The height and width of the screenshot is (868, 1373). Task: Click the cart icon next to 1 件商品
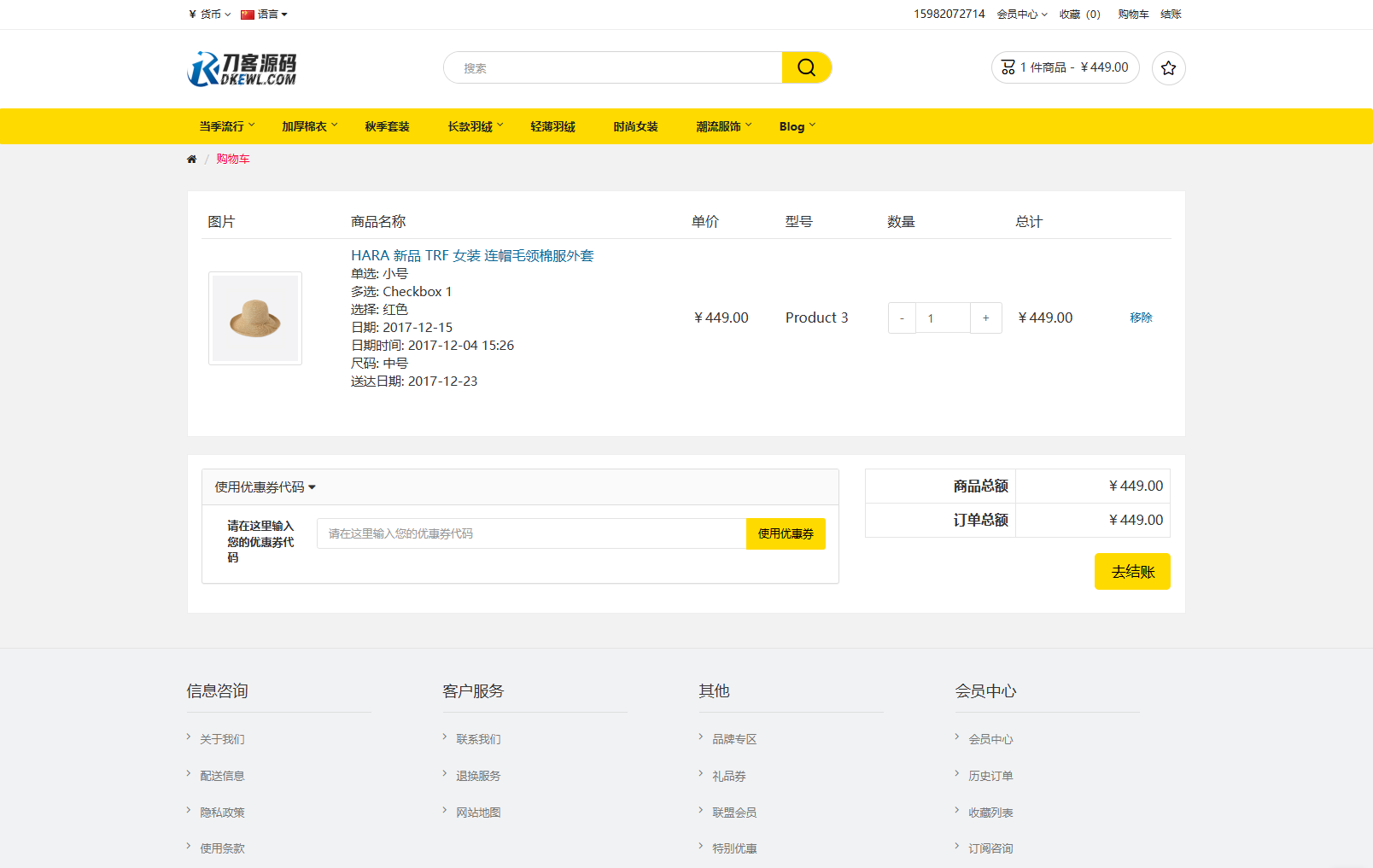1007,67
